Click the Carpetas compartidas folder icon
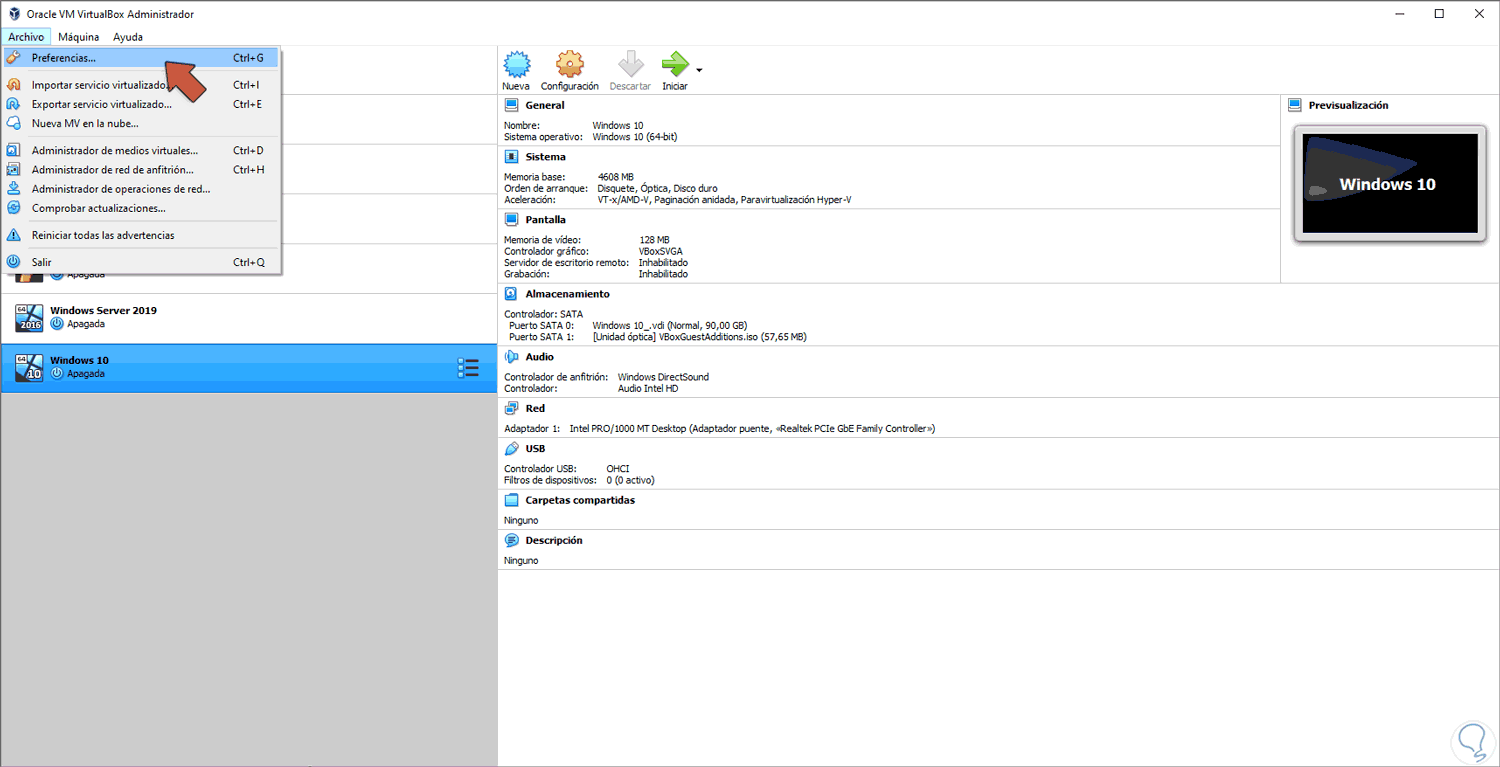 [x=511, y=500]
